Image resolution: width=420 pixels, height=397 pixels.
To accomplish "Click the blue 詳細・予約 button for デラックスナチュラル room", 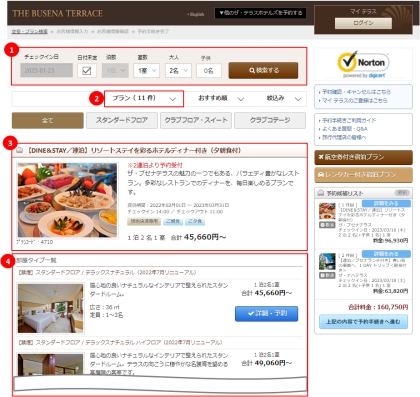I will (x=266, y=314).
